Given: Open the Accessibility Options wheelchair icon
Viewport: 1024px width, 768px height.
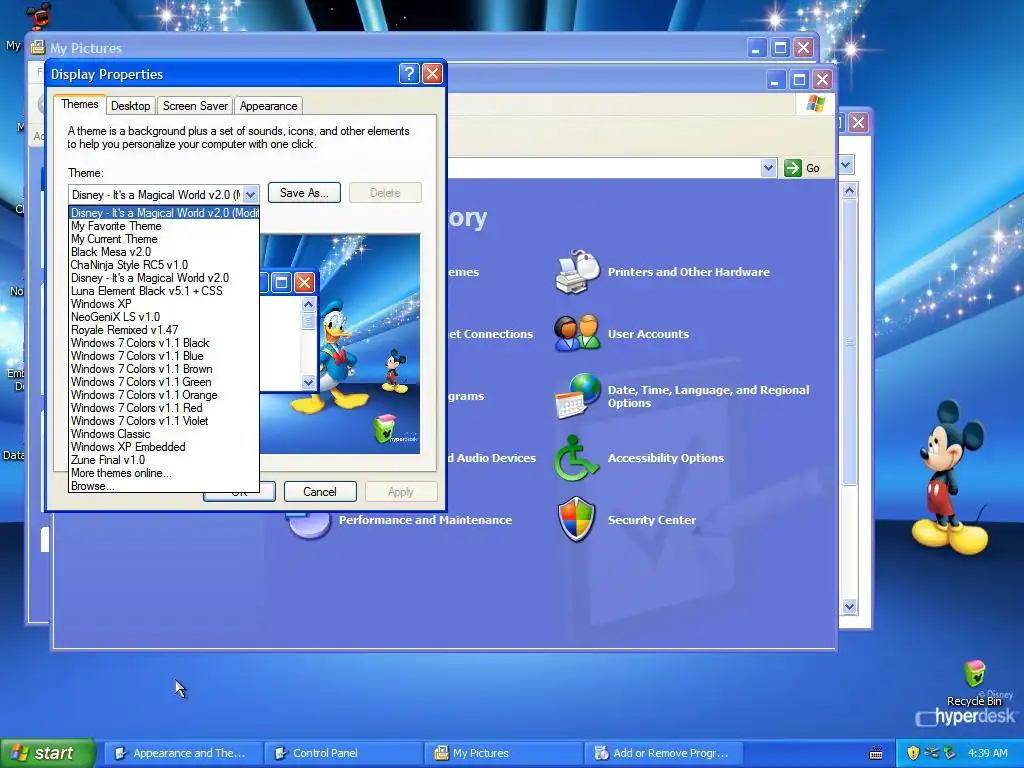Looking at the screenshot, I should (576, 458).
